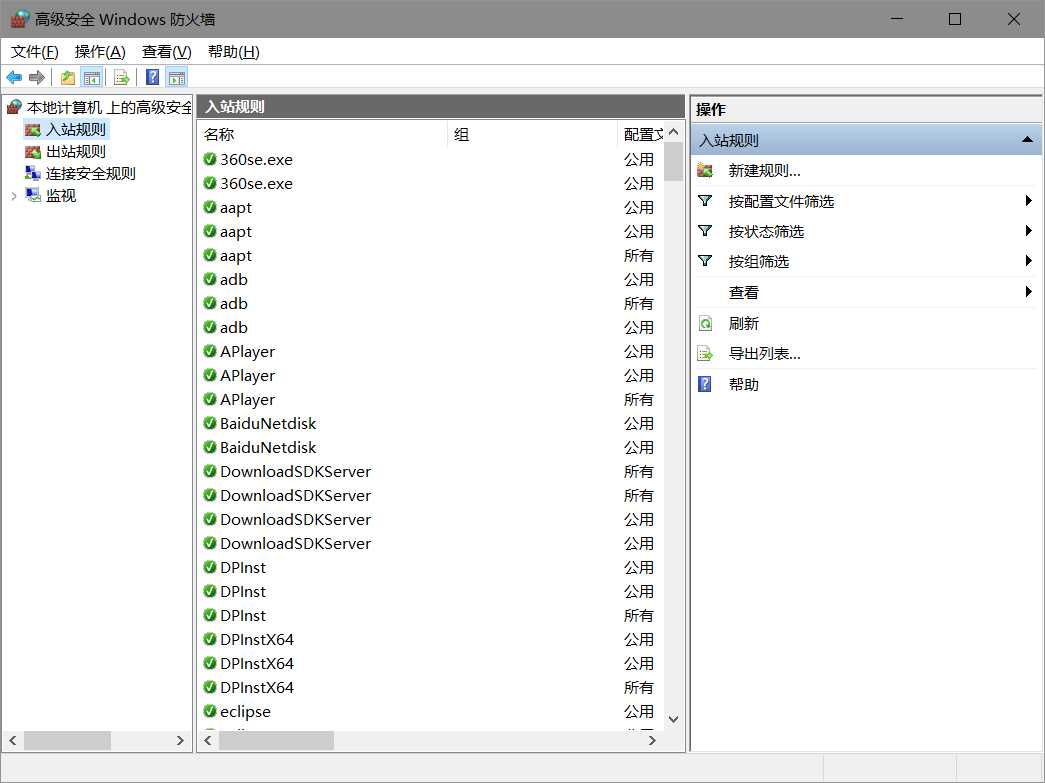Click the funnel icon beside 按组筛选
This screenshot has width=1045, height=783.
(x=704, y=261)
